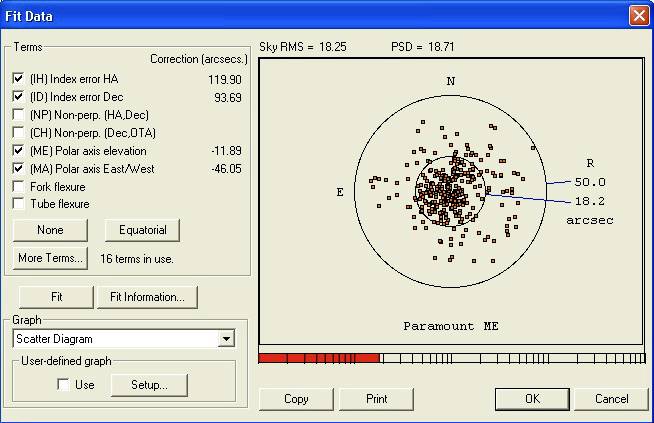Open Fit Information
This screenshot has height=423, width=654.
[x=147, y=297]
